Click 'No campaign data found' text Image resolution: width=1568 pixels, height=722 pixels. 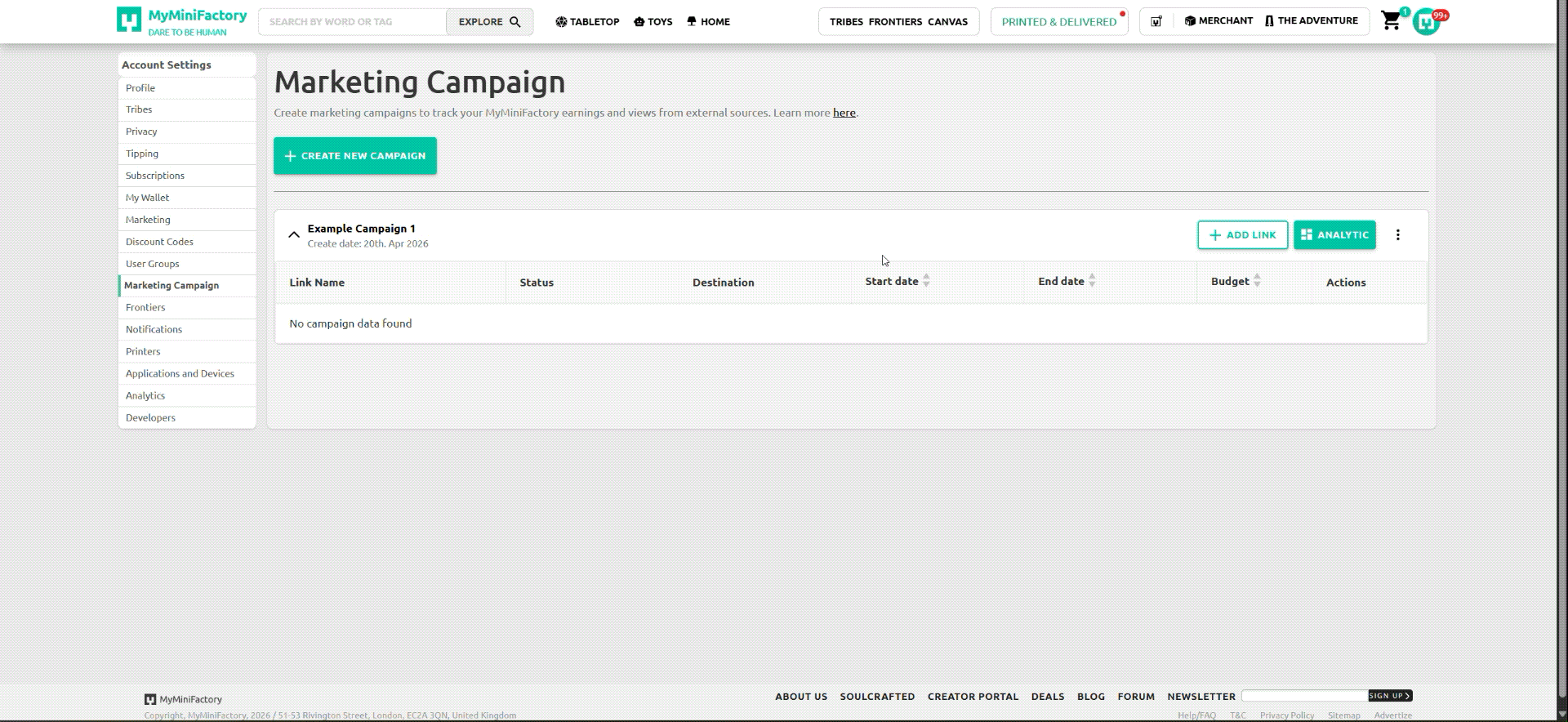click(x=350, y=324)
